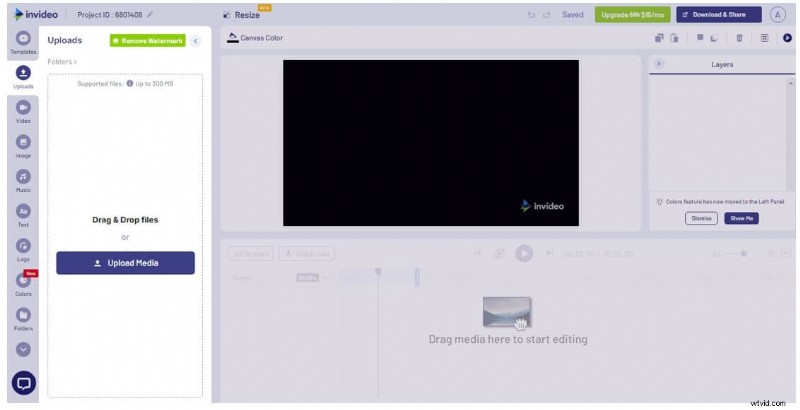Click the Upload Media button
Screen dimensions: 800x410
click(126, 263)
